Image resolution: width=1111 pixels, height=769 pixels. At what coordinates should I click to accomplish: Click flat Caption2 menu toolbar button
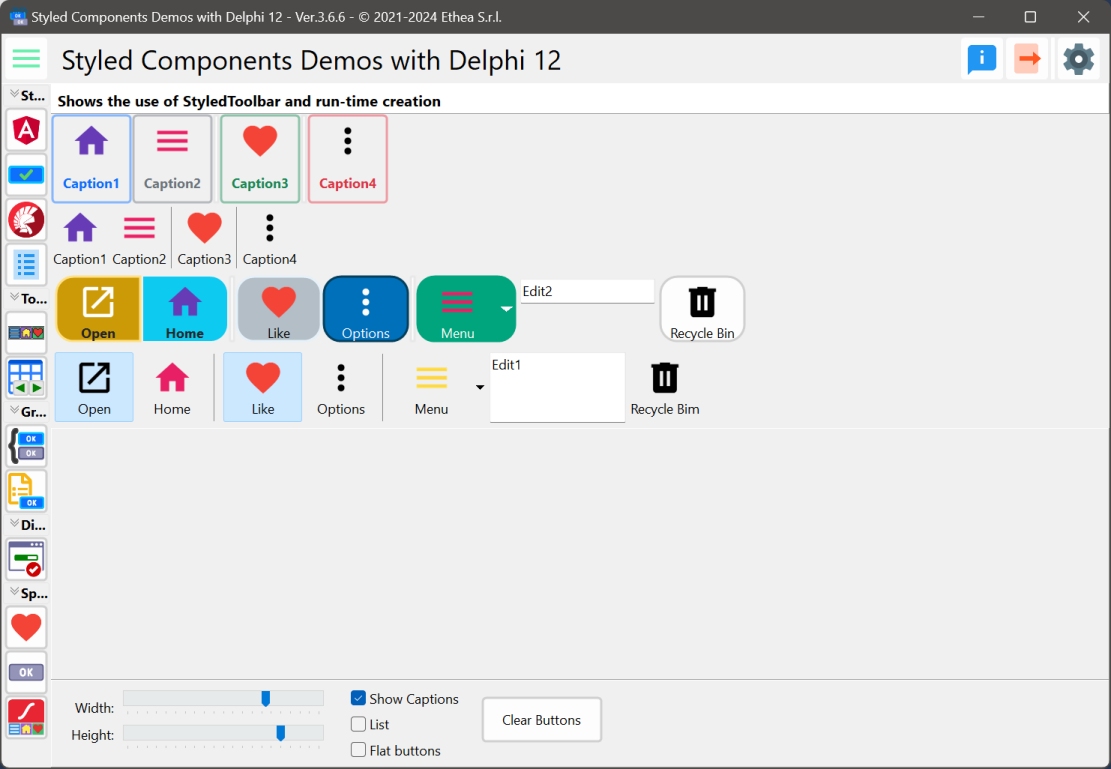pyautogui.click(x=139, y=240)
